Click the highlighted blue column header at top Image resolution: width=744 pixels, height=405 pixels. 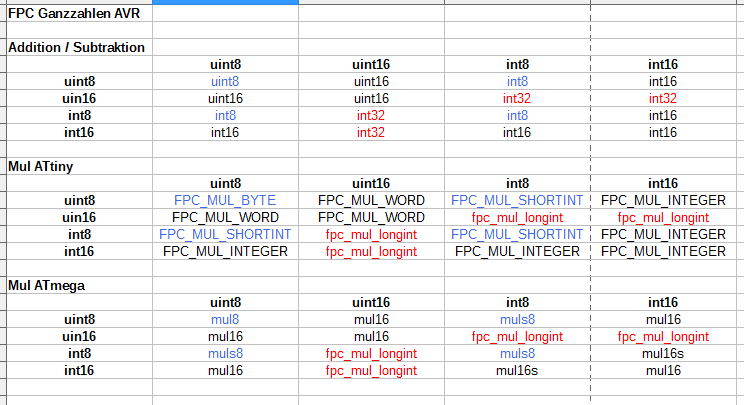(x=225, y=2)
